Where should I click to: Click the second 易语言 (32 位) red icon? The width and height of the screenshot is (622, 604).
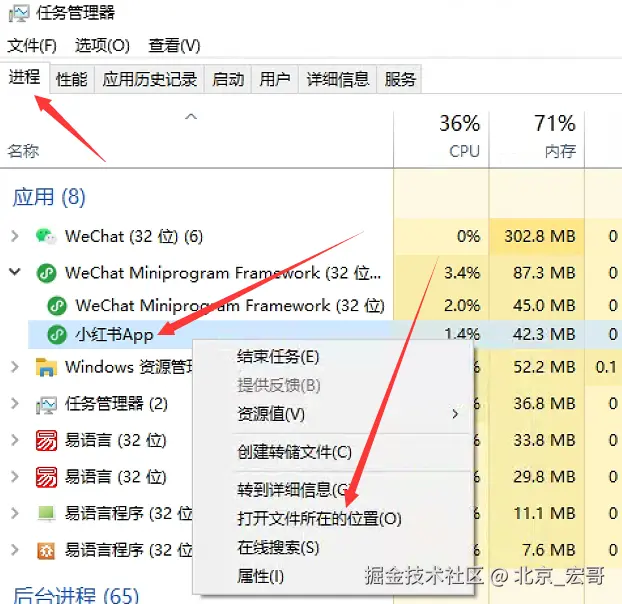tap(46, 477)
